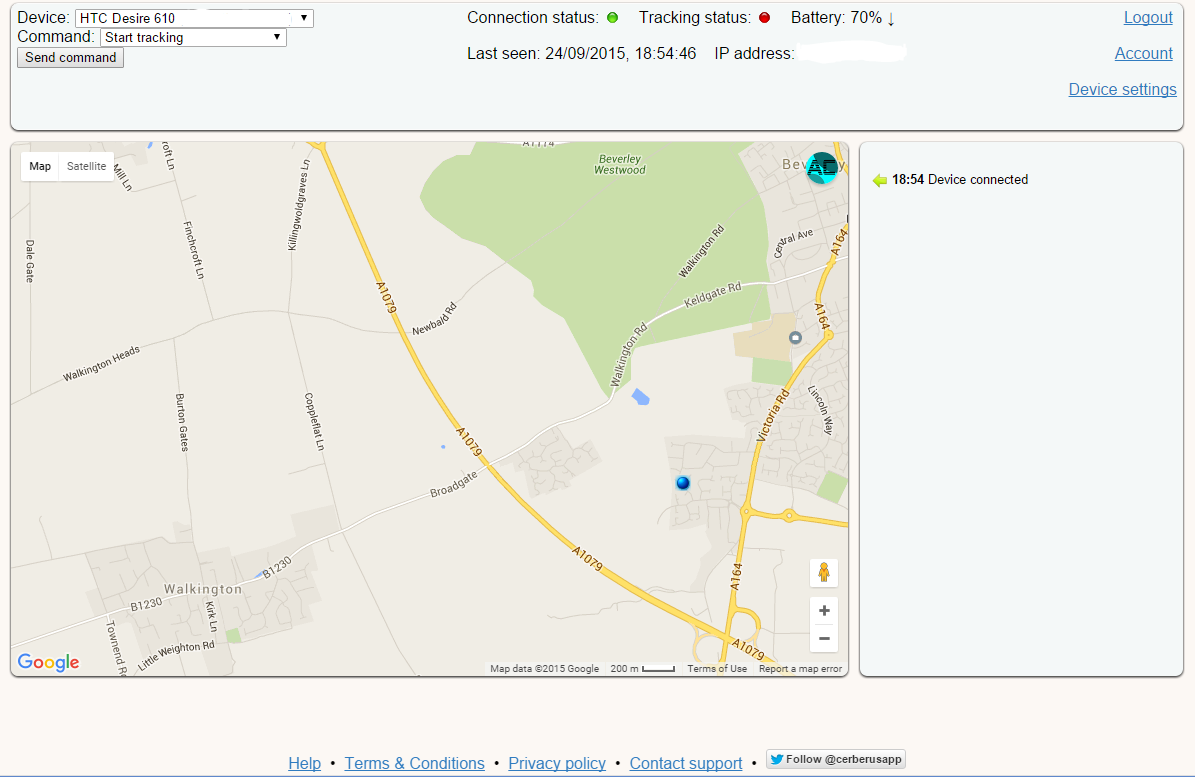Click the Keldgate Rd label on map

pos(713,295)
